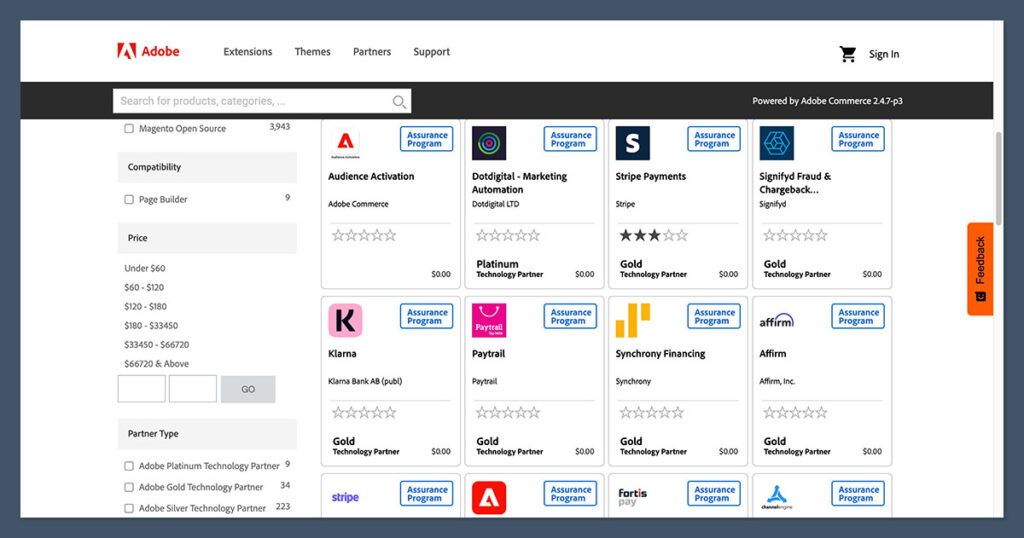
Task: Click the Adobe logo in header
Action: point(148,52)
